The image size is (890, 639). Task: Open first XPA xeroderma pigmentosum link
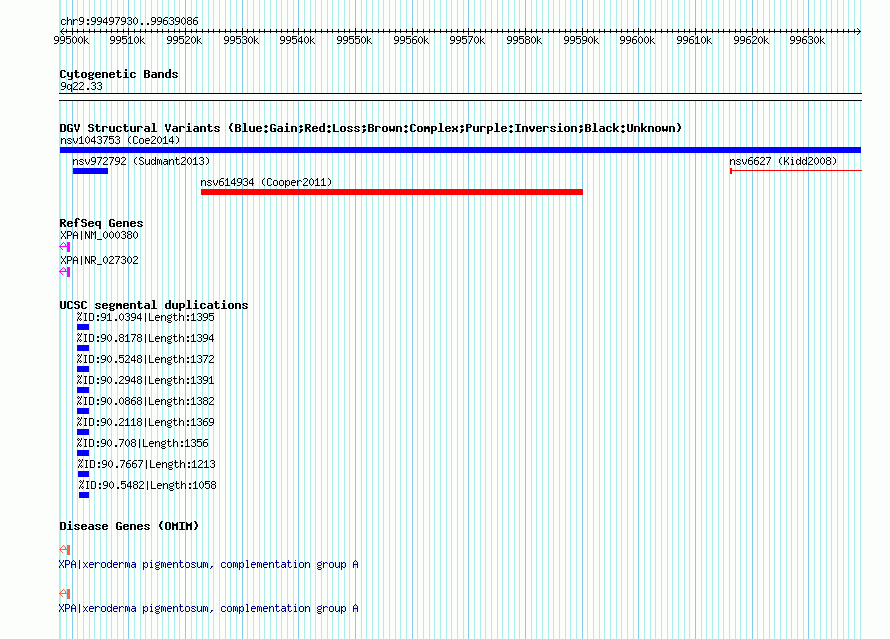click(208, 564)
